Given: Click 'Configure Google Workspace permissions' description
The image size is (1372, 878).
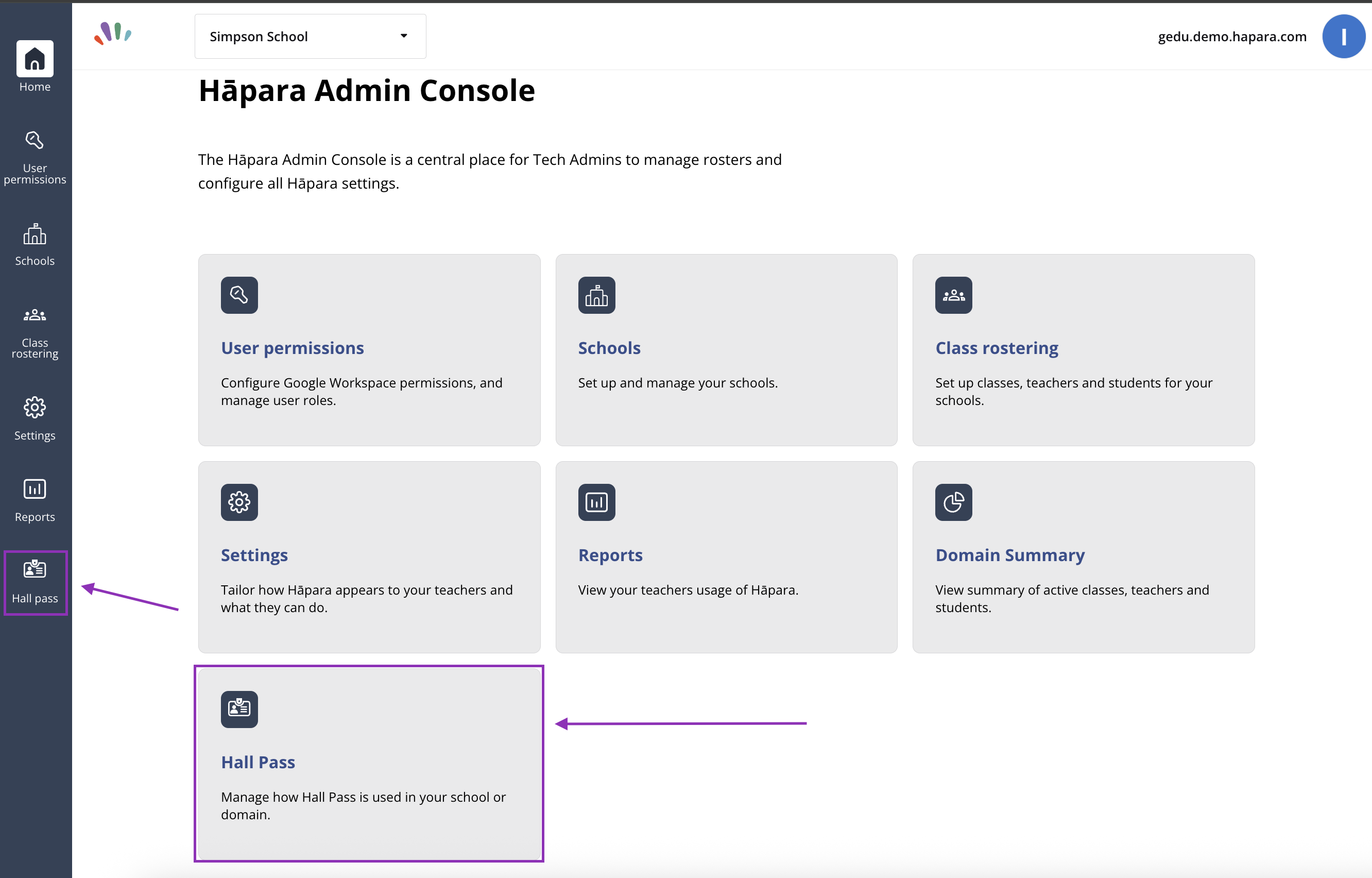Looking at the screenshot, I should [x=362, y=391].
